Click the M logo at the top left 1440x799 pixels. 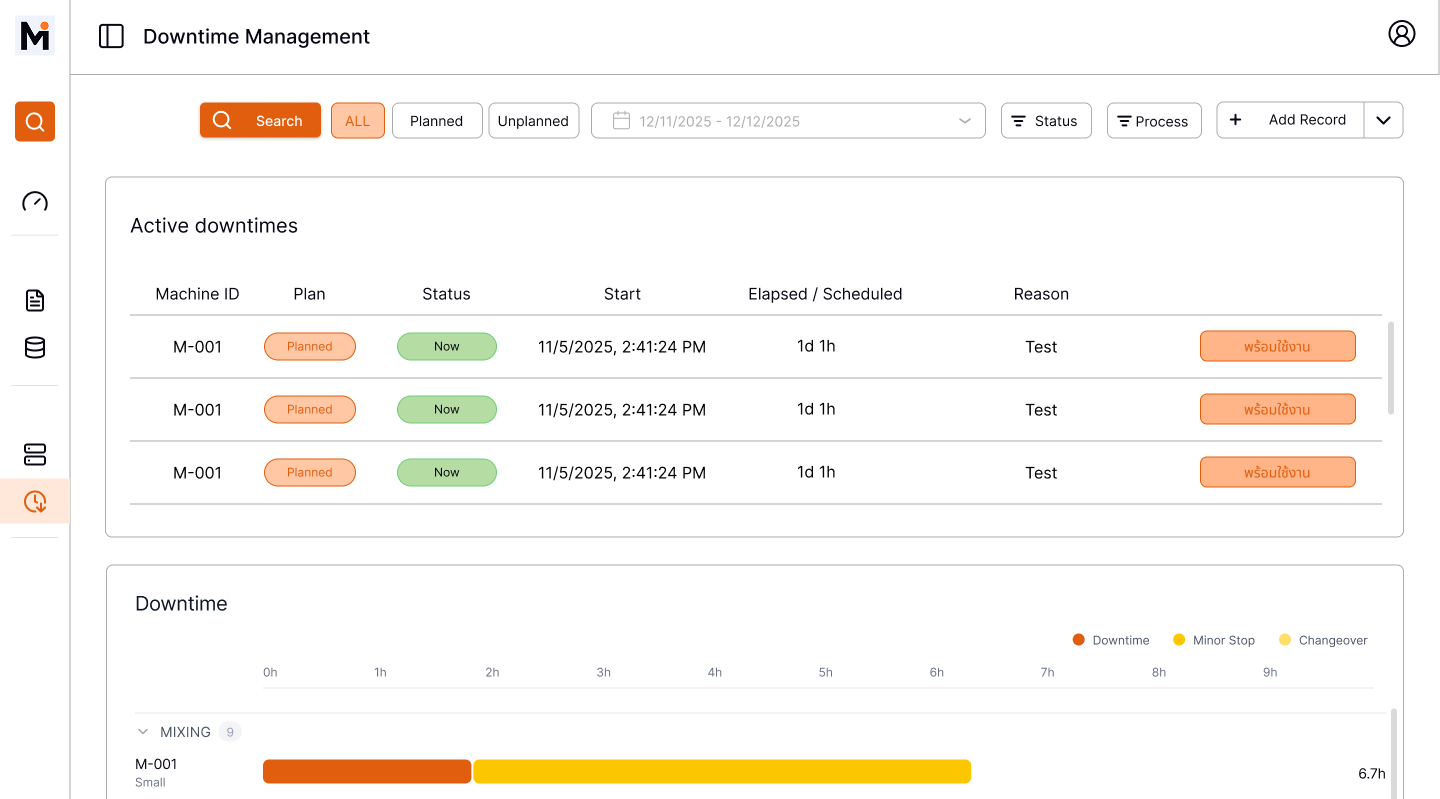[x=34, y=36]
